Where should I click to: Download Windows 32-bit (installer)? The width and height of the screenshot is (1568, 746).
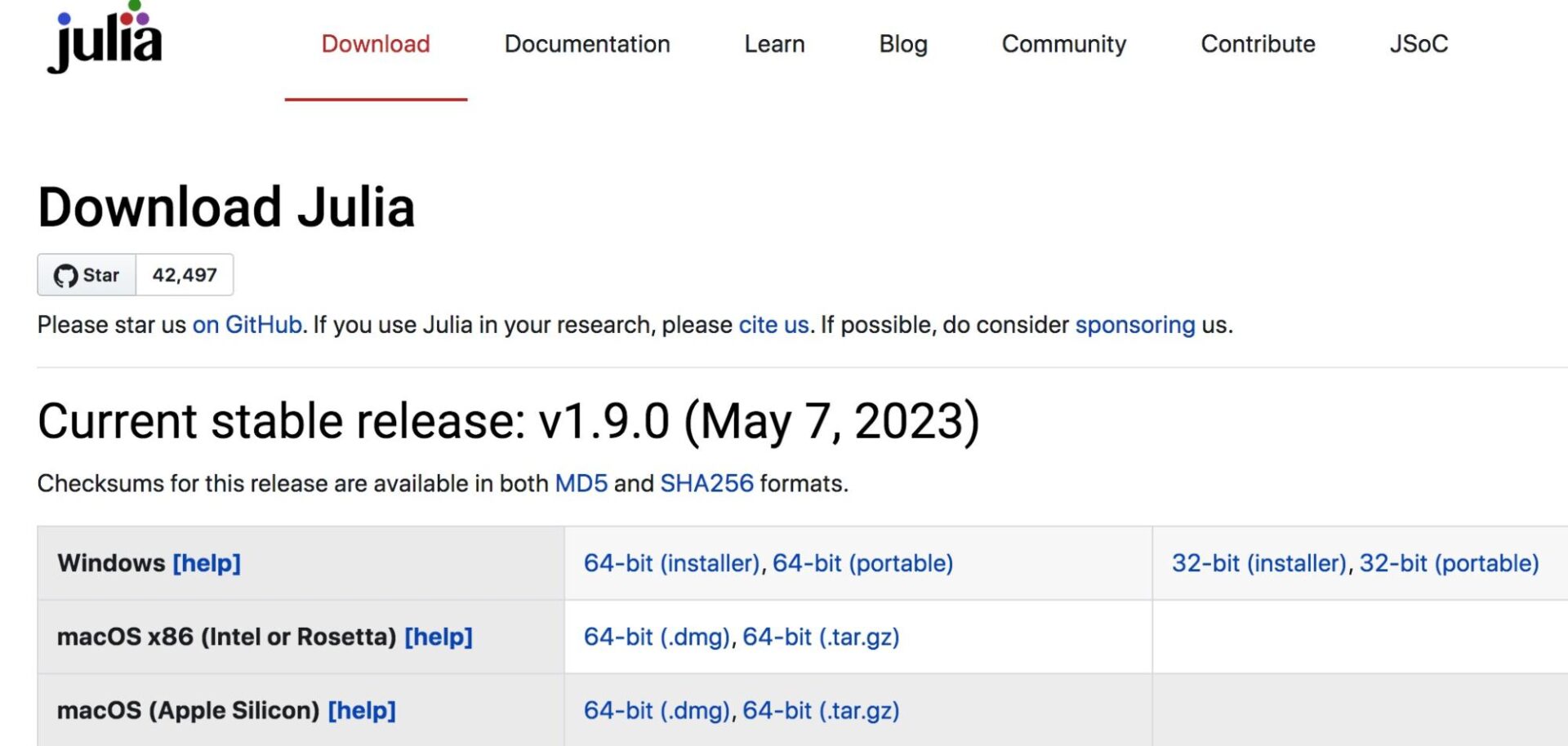(x=1259, y=563)
